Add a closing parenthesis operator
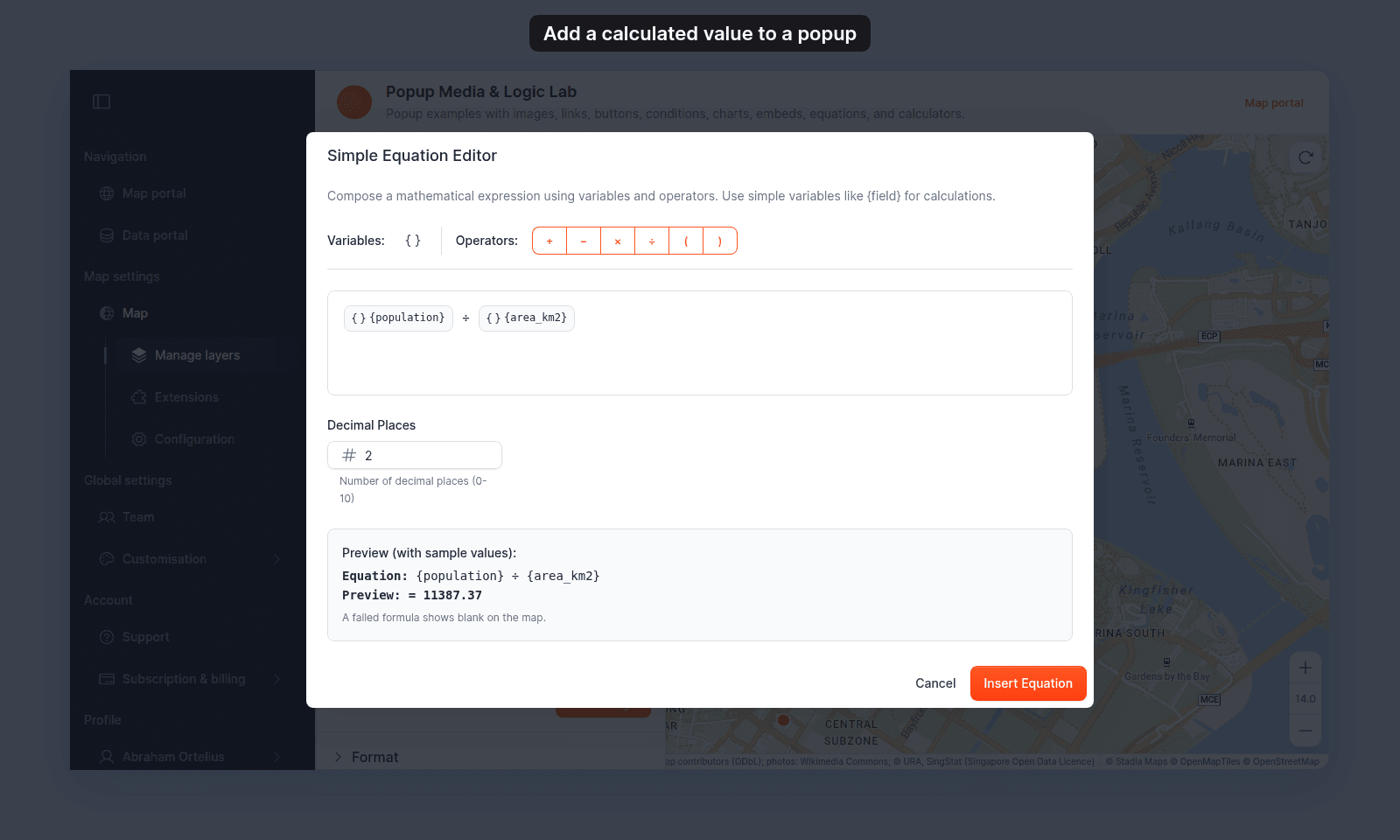Image resolution: width=1400 pixels, height=840 pixels. (720, 241)
